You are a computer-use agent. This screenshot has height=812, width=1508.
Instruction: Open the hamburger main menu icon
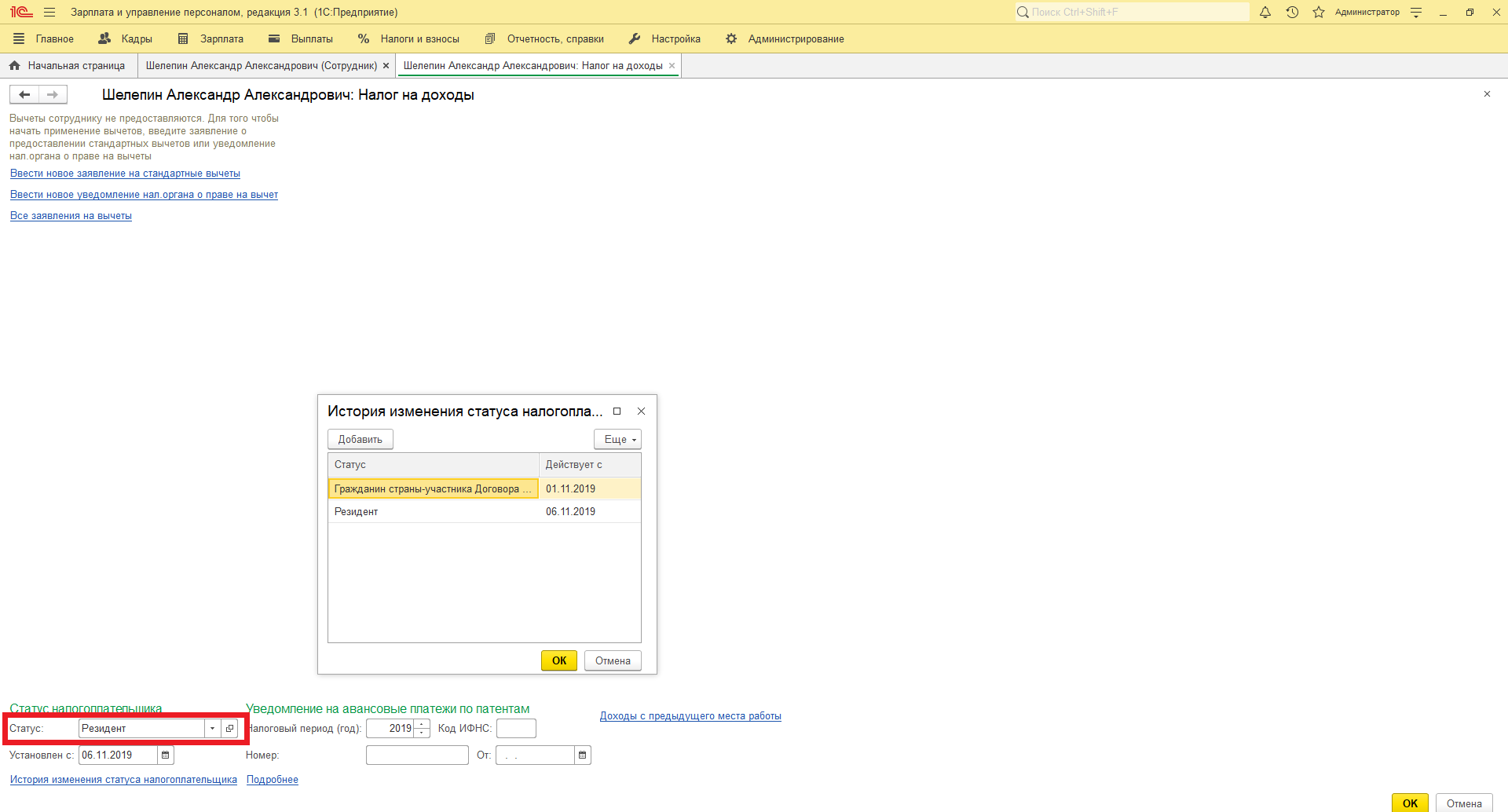click(49, 13)
